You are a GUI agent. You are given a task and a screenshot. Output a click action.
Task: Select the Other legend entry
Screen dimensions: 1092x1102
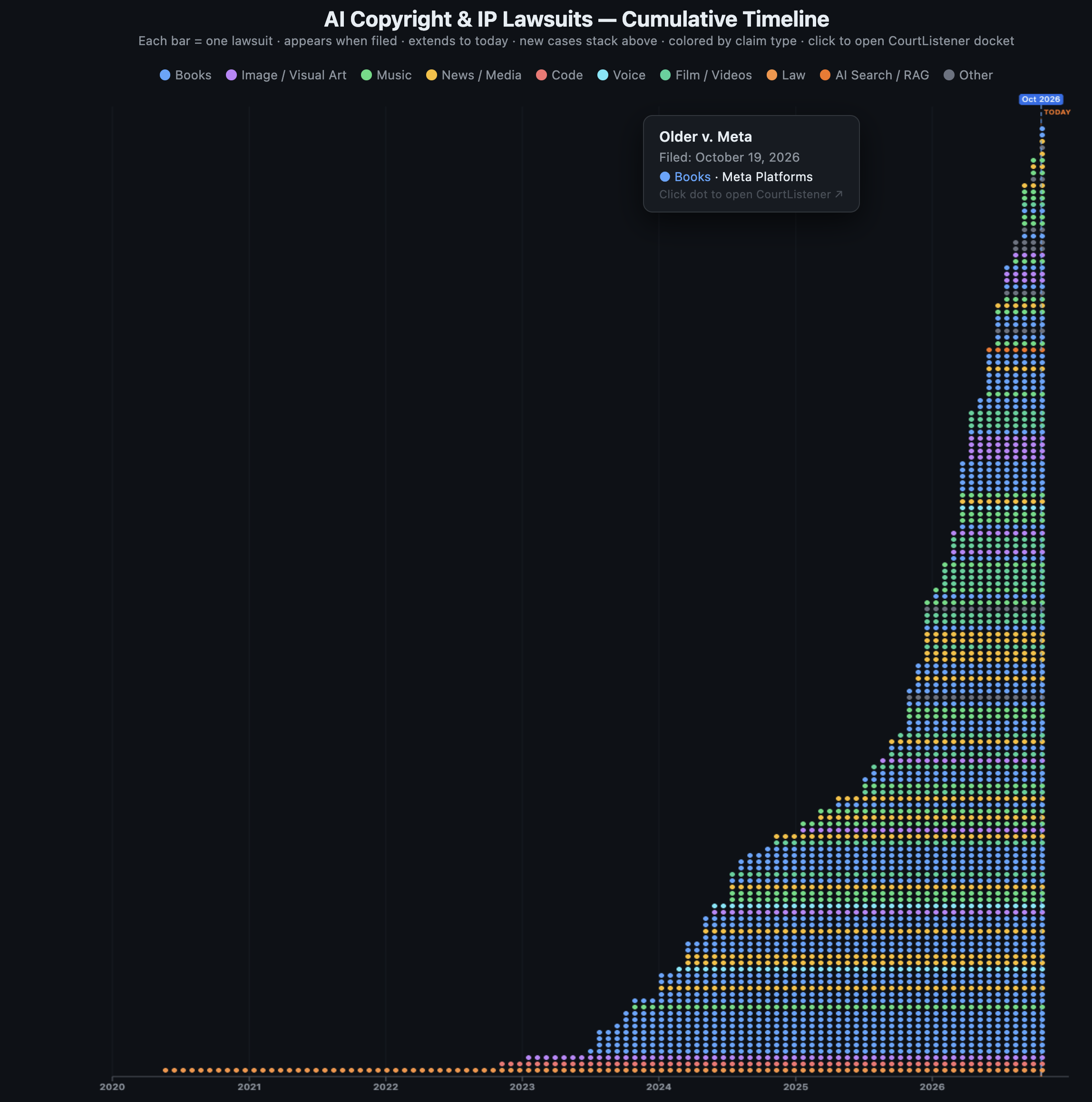pos(968,75)
